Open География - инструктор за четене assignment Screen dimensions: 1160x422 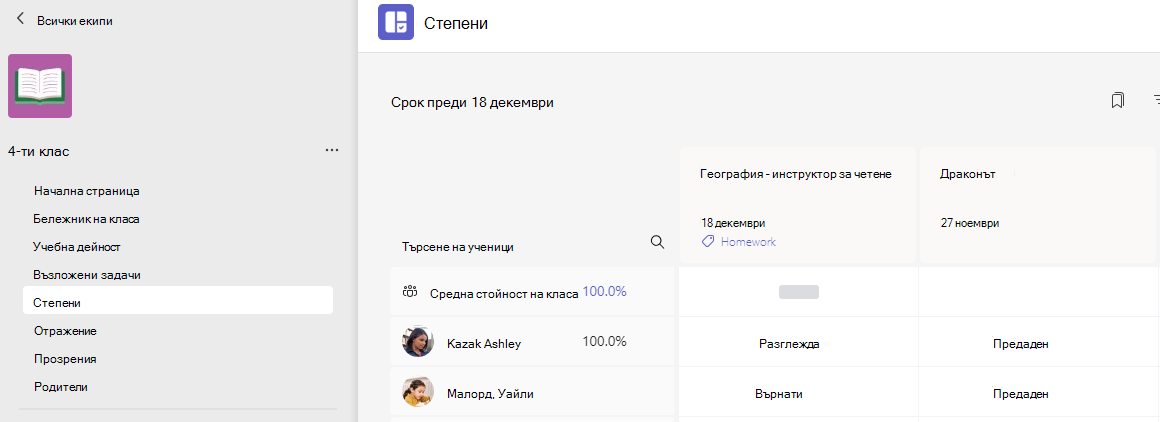coord(795,175)
